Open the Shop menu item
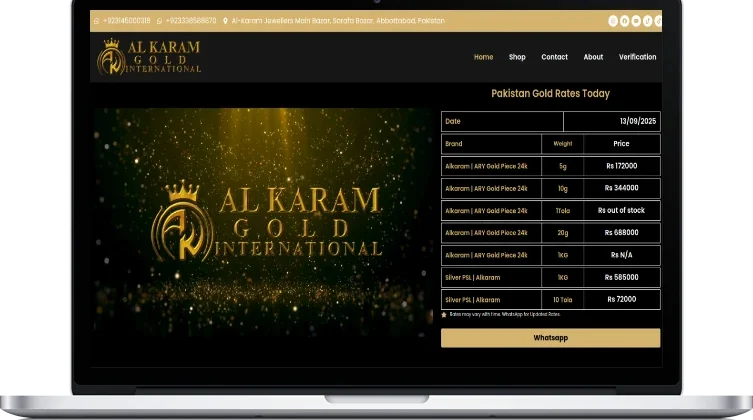753x420 pixels. (x=517, y=57)
